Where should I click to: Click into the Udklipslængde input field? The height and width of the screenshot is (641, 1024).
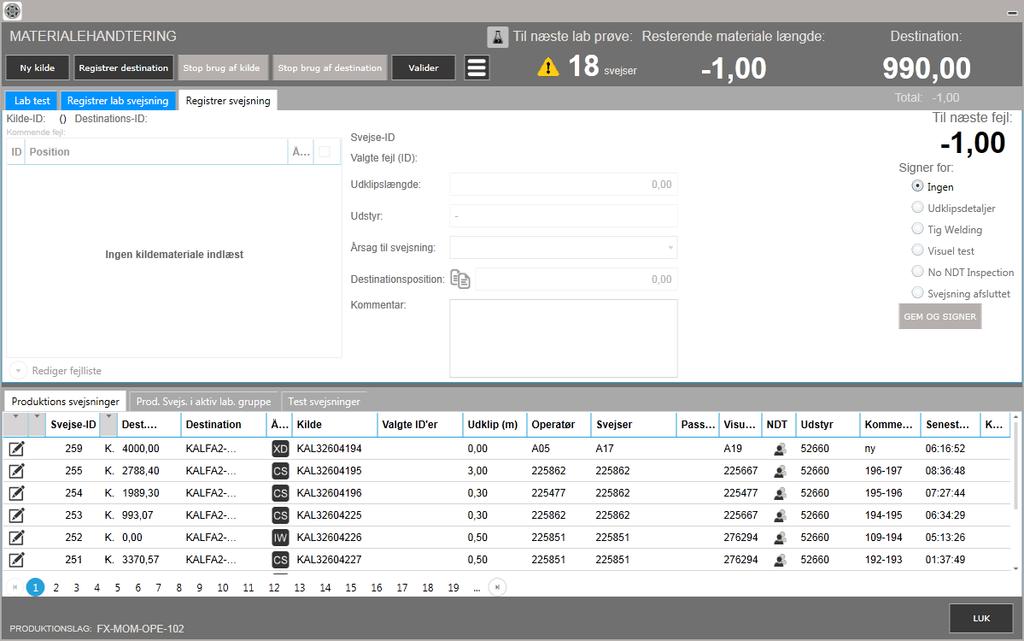click(563, 184)
